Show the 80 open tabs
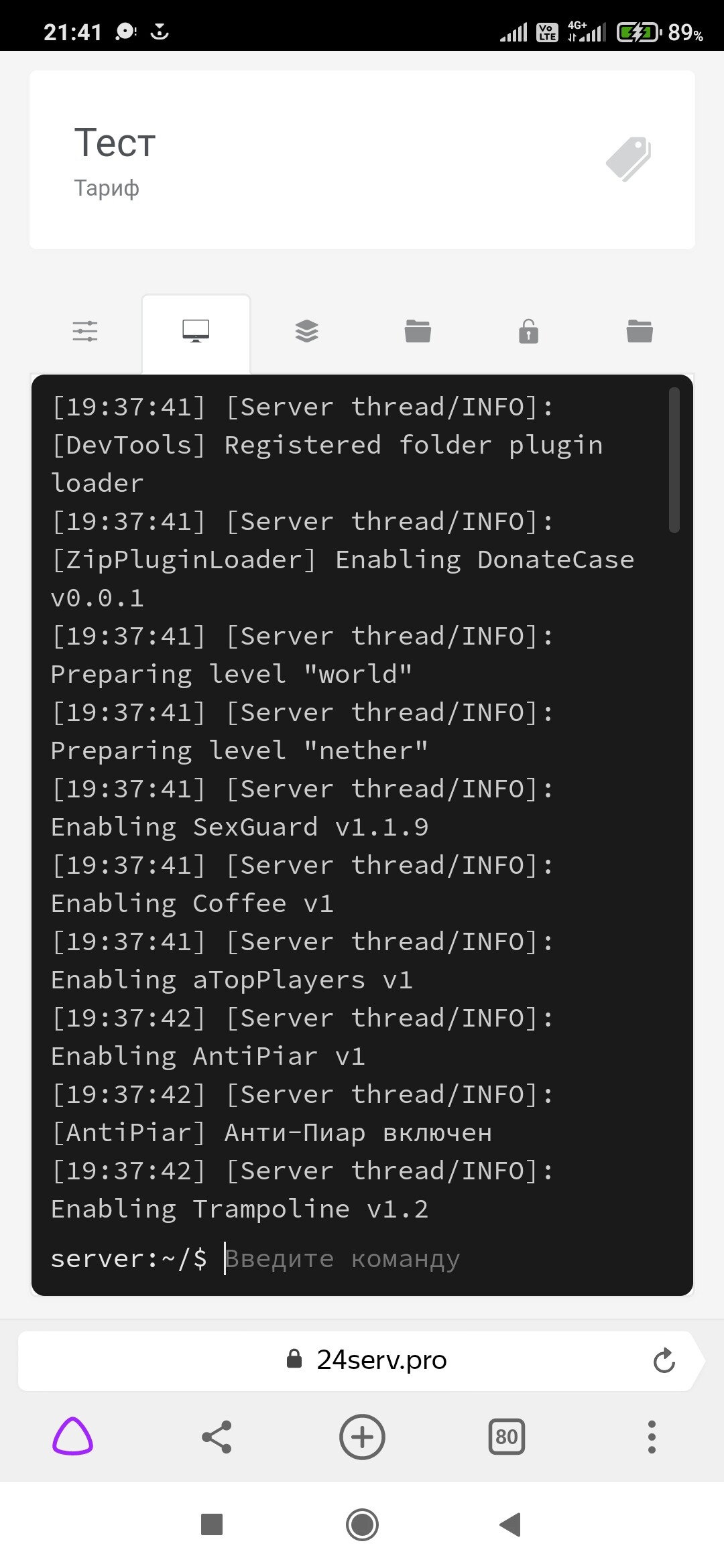This screenshot has height=1568, width=724. pos(507,1437)
